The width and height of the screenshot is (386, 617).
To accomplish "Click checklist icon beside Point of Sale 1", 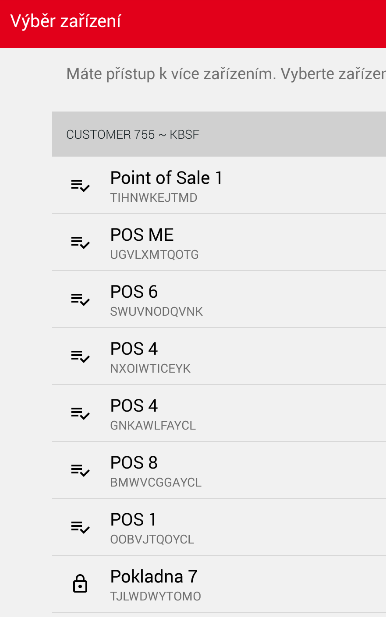I will coord(80,185).
